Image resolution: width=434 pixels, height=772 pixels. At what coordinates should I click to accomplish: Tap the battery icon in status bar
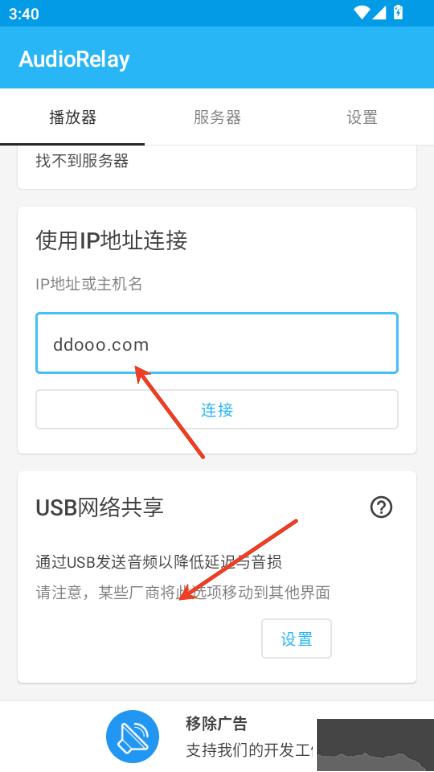pos(398,12)
